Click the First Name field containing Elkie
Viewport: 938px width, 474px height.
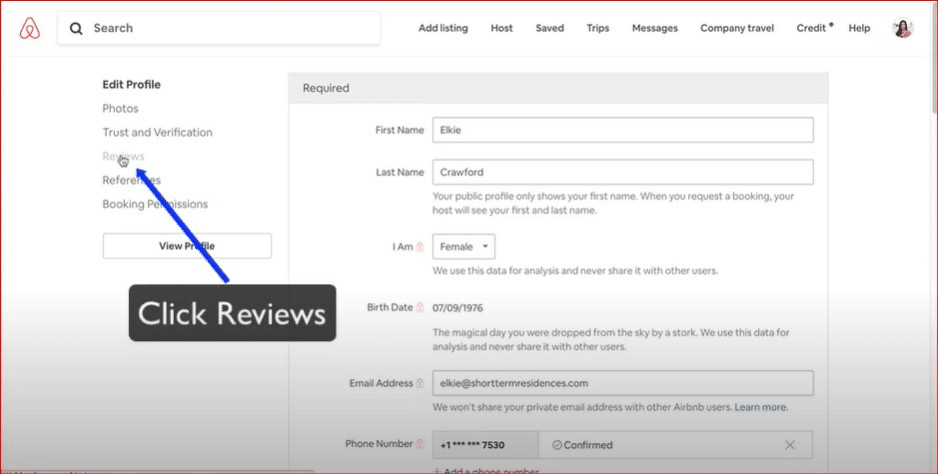(x=623, y=130)
